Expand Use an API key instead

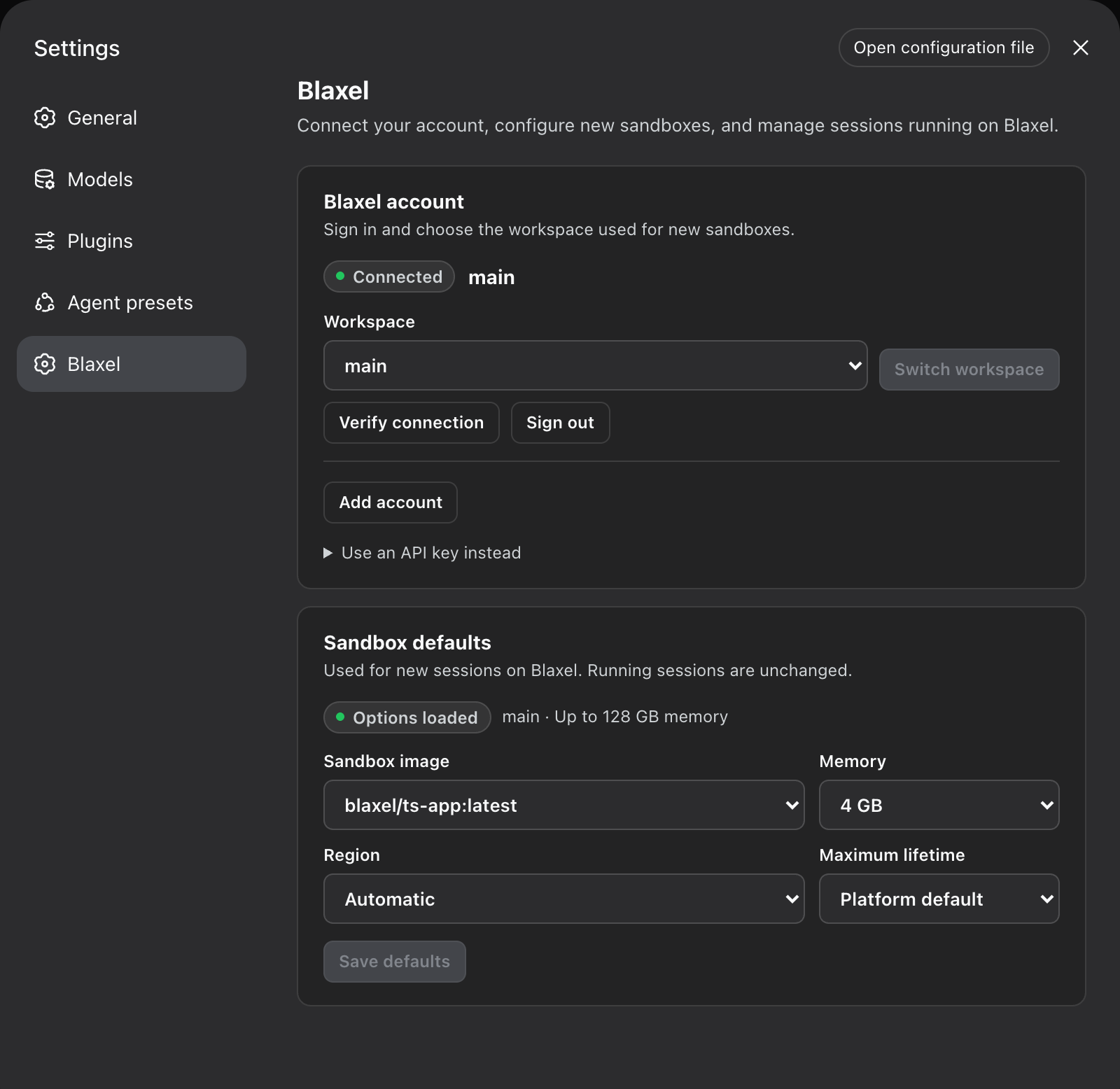point(422,553)
